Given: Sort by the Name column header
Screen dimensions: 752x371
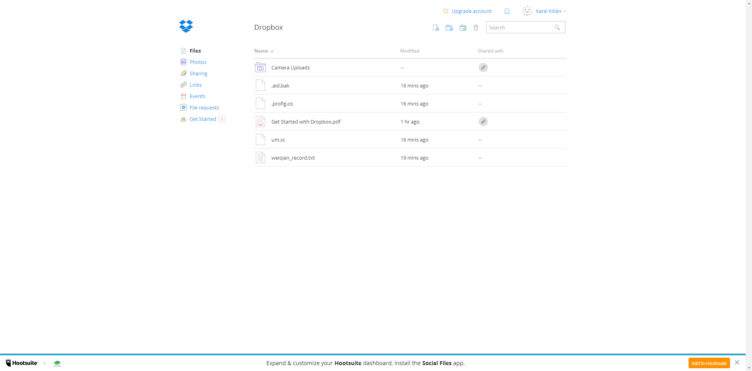Looking at the screenshot, I should [263, 51].
